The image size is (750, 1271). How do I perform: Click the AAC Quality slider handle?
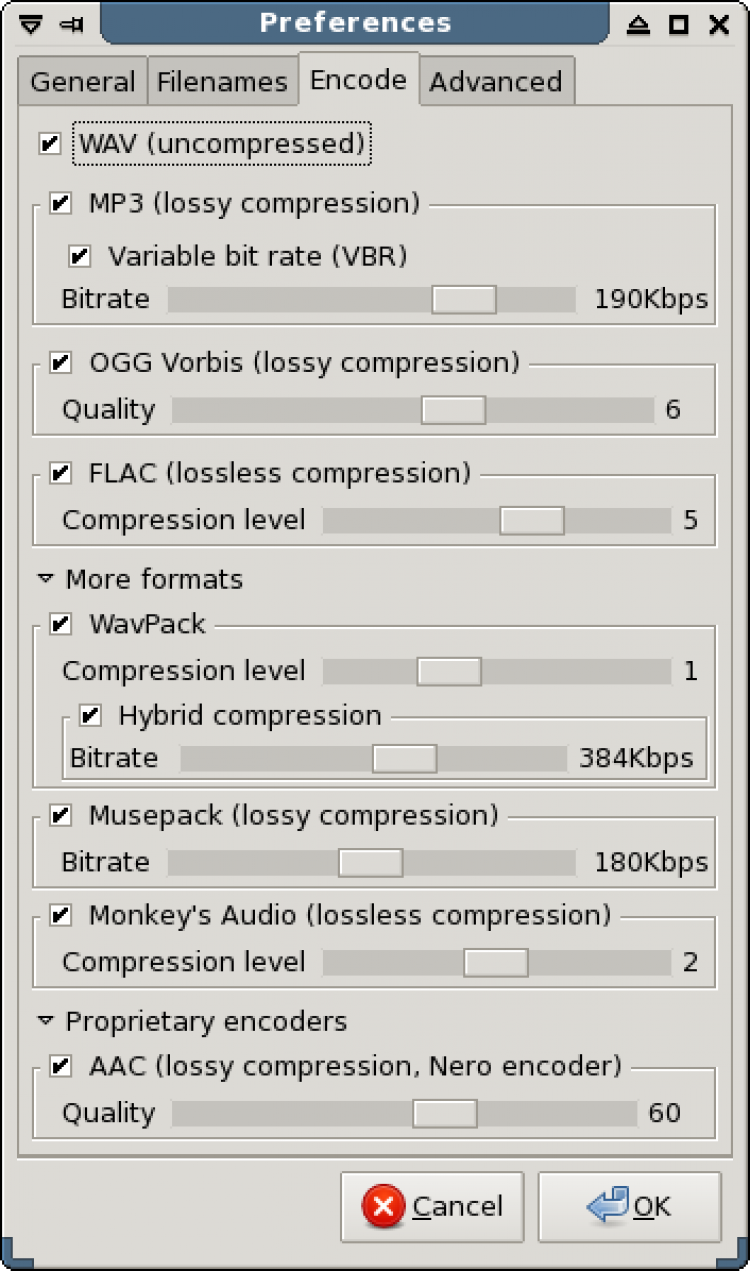click(x=445, y=1113)
